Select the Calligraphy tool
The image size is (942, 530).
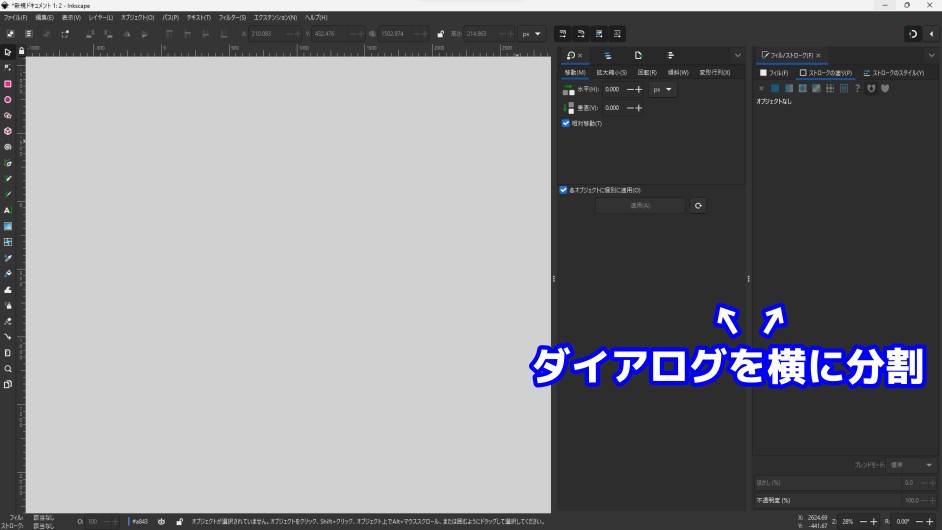(x=8, y=194)
